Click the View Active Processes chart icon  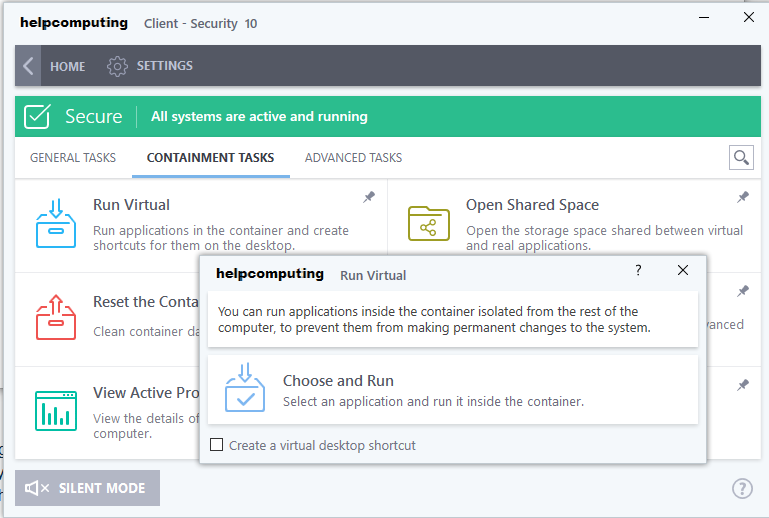[x=56, y=411]
